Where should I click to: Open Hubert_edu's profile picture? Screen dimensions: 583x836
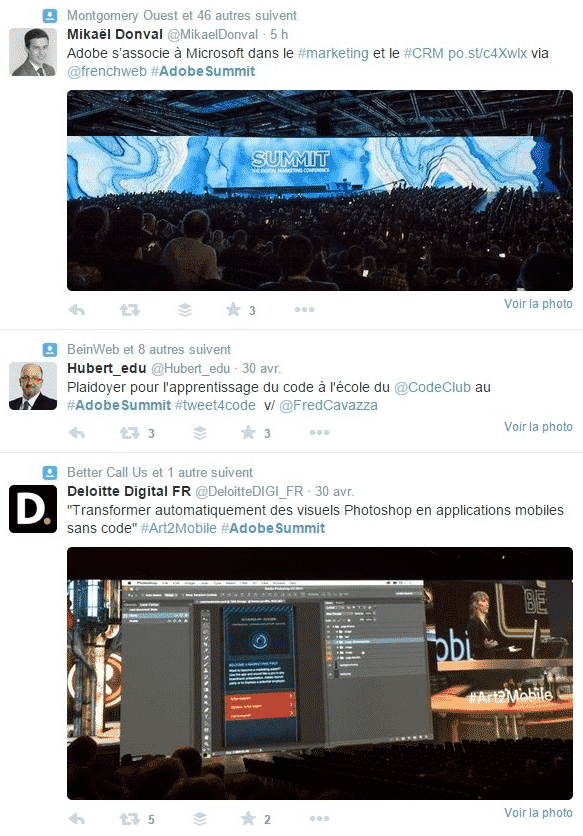click(33, 386)
